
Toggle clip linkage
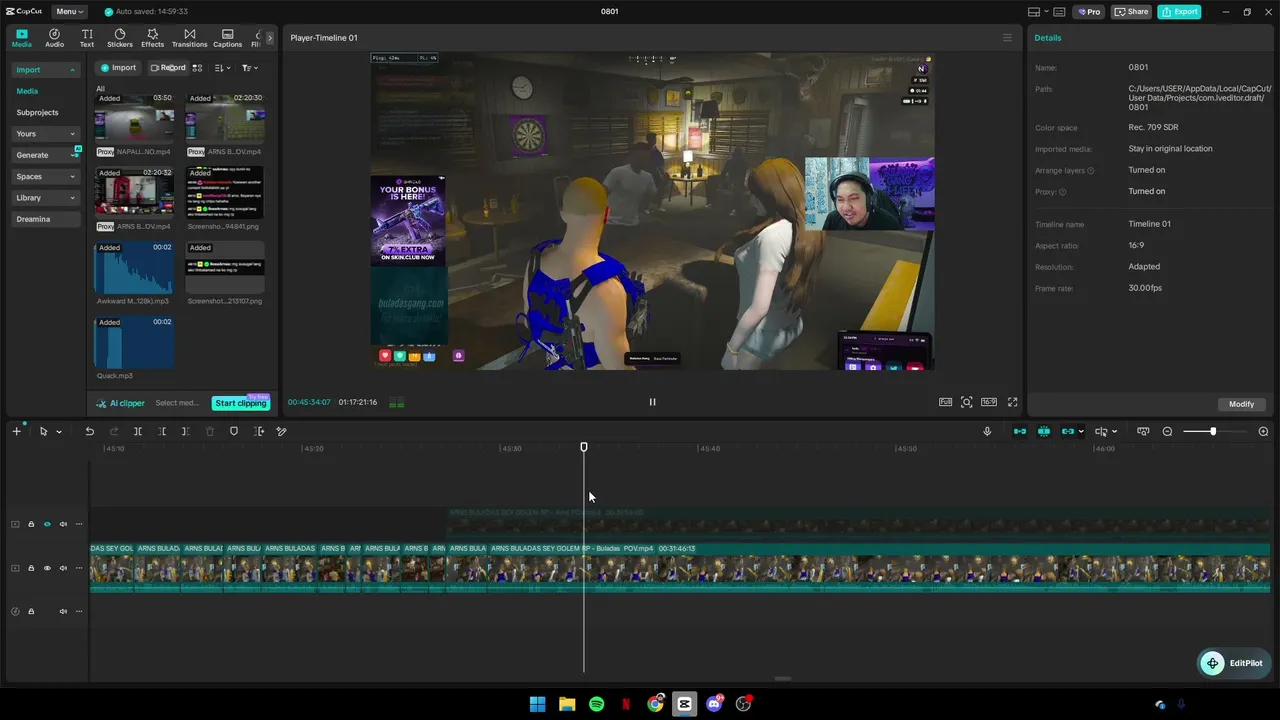[x=1068, y=431]
